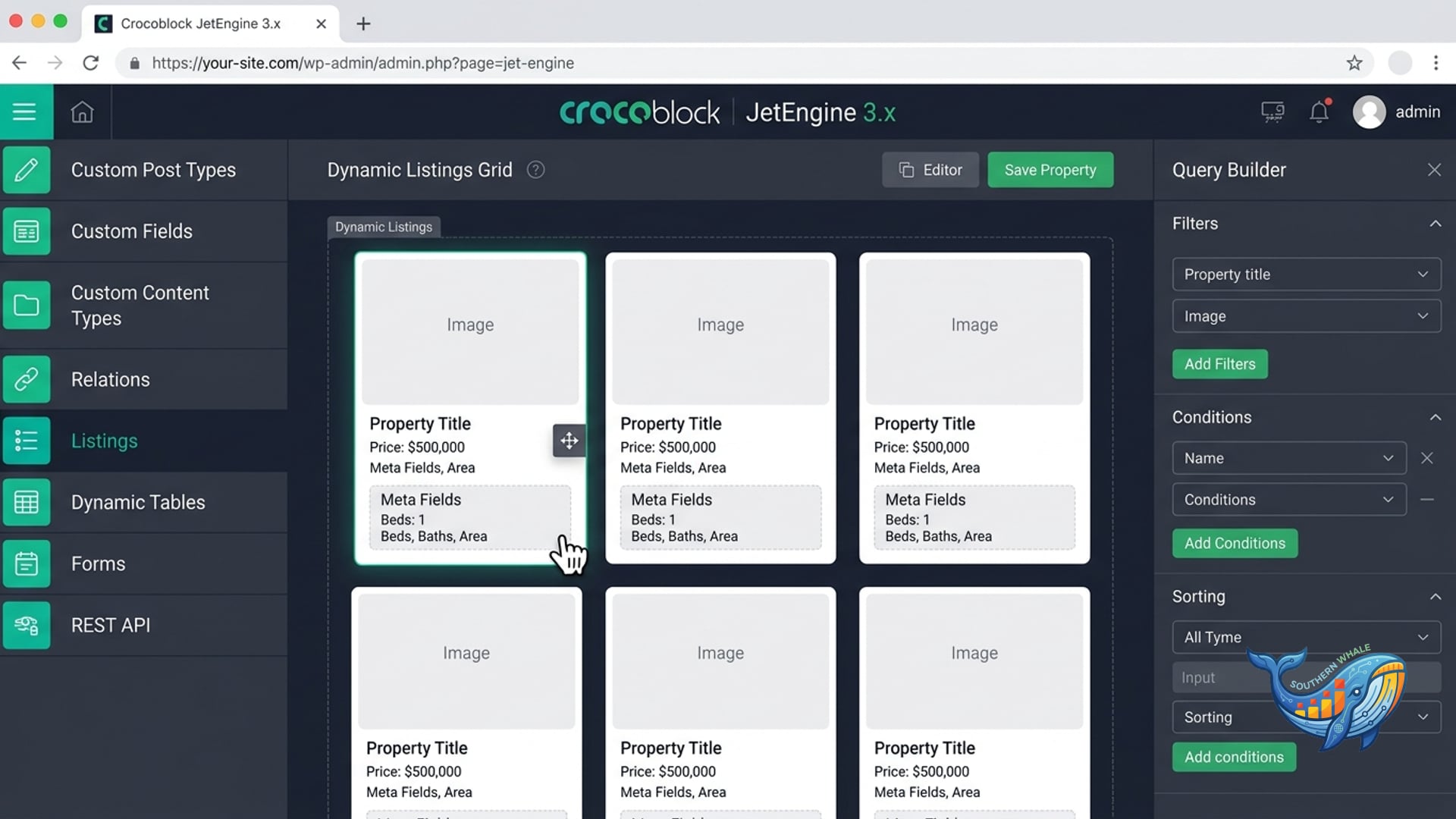Click the admin avatar picture

tap(1369, 111)
